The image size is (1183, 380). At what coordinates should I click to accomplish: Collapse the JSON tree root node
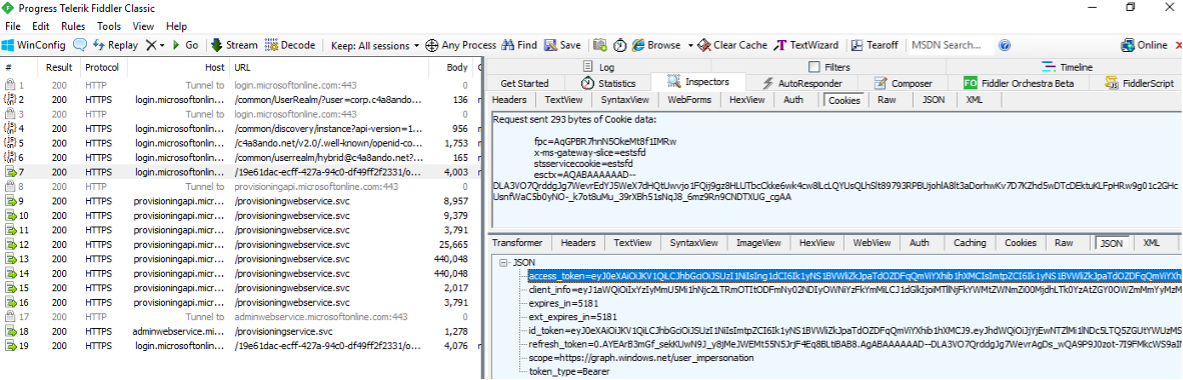[x=502, y=262]
